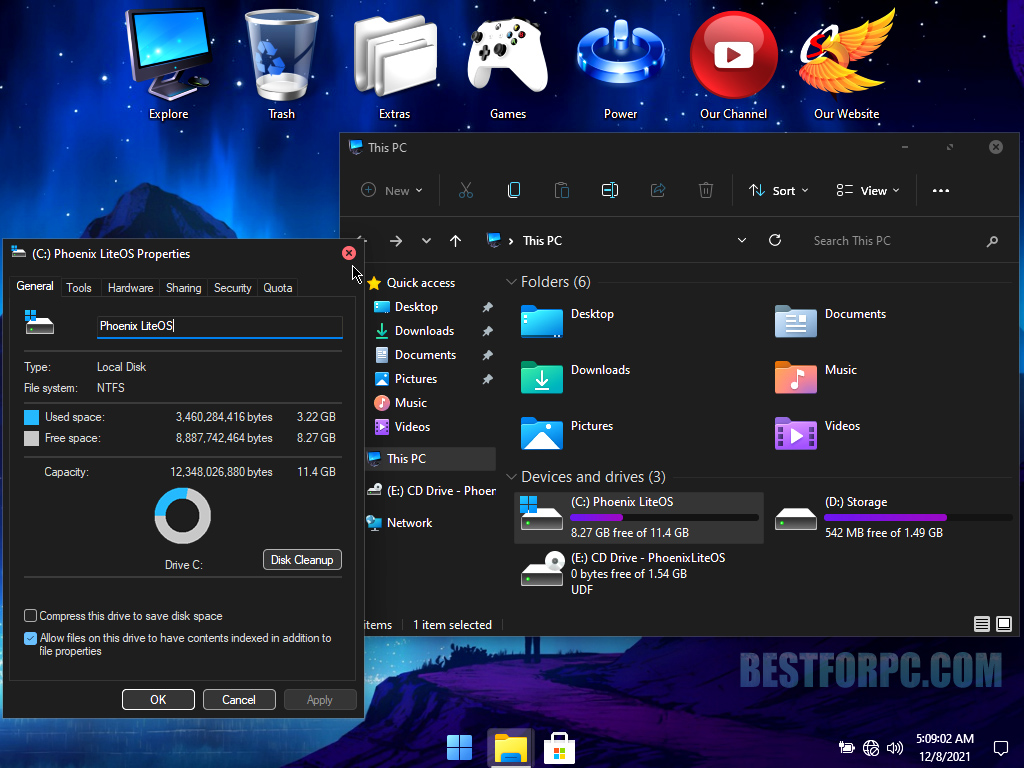Select Pictures in the navigation pane
Screen dimensions: 1024x768
416,379
